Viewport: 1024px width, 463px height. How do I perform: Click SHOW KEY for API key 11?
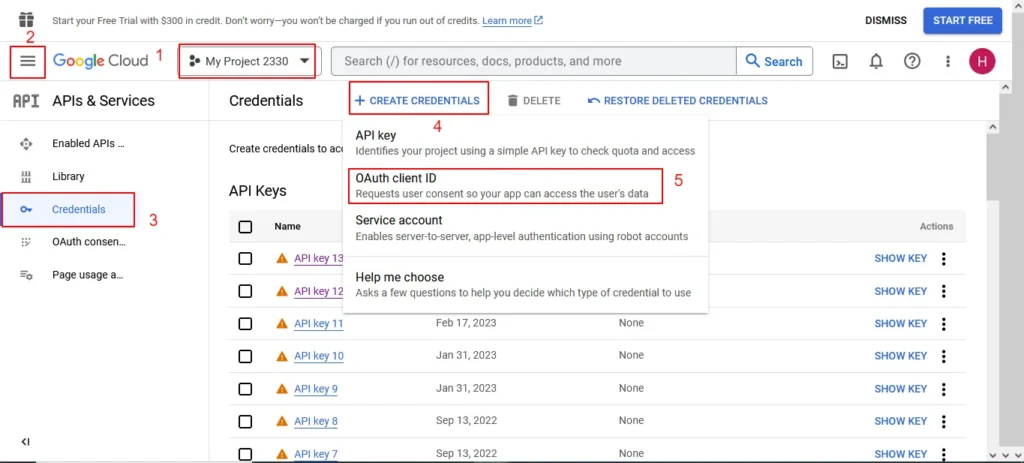[x=901, y=324]
